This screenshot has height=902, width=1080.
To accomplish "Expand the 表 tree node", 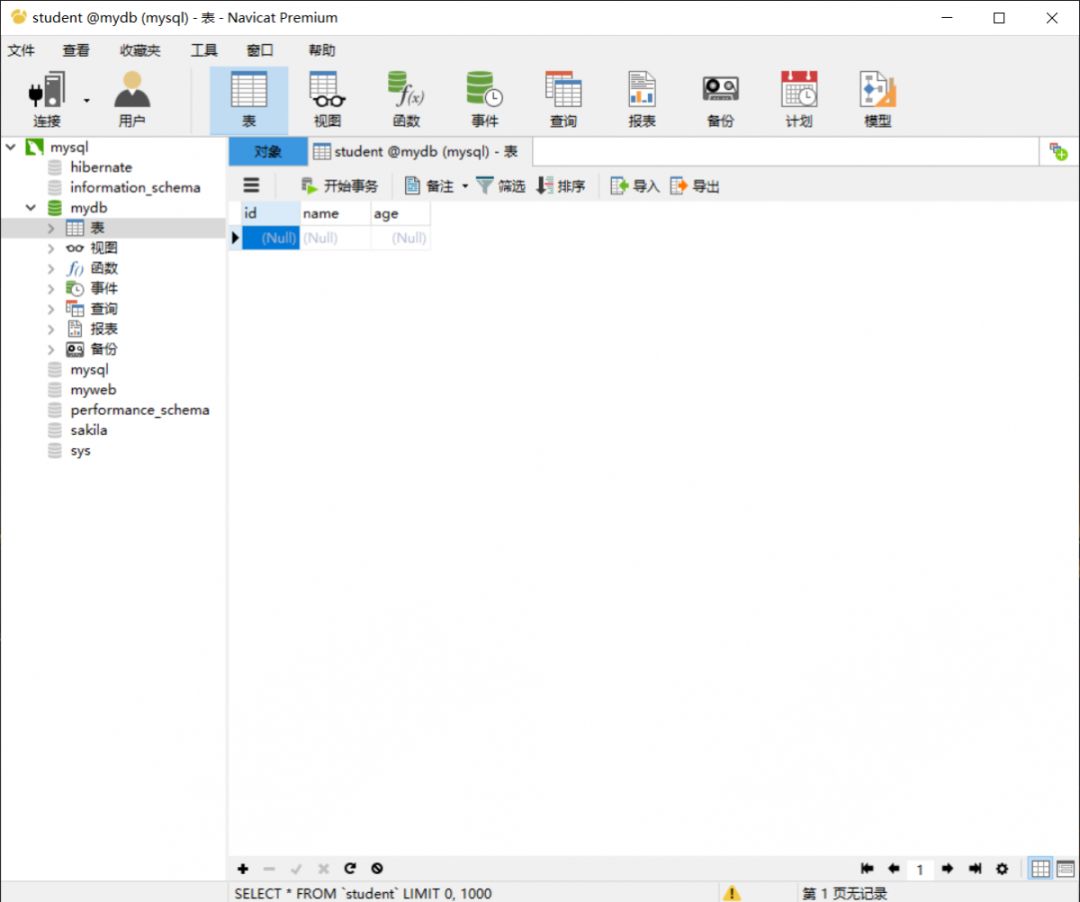I will click(51, 228).
